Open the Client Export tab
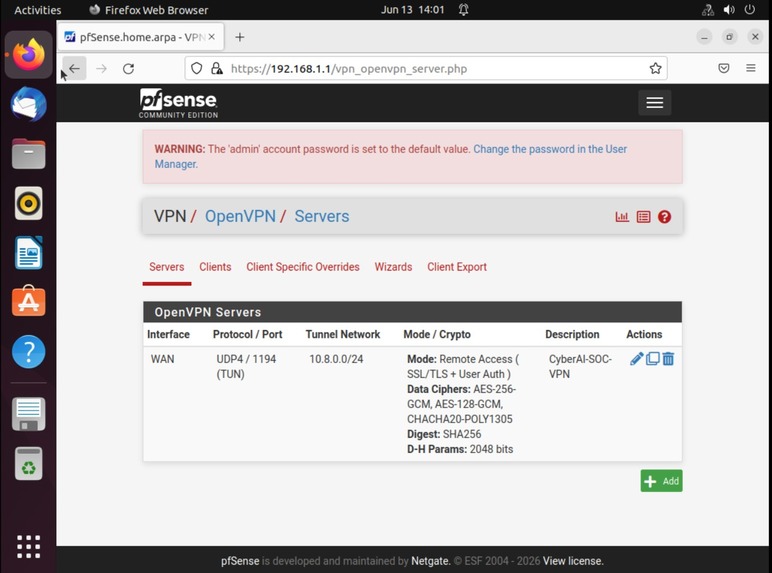772x573 pixels. click(457, 267)
